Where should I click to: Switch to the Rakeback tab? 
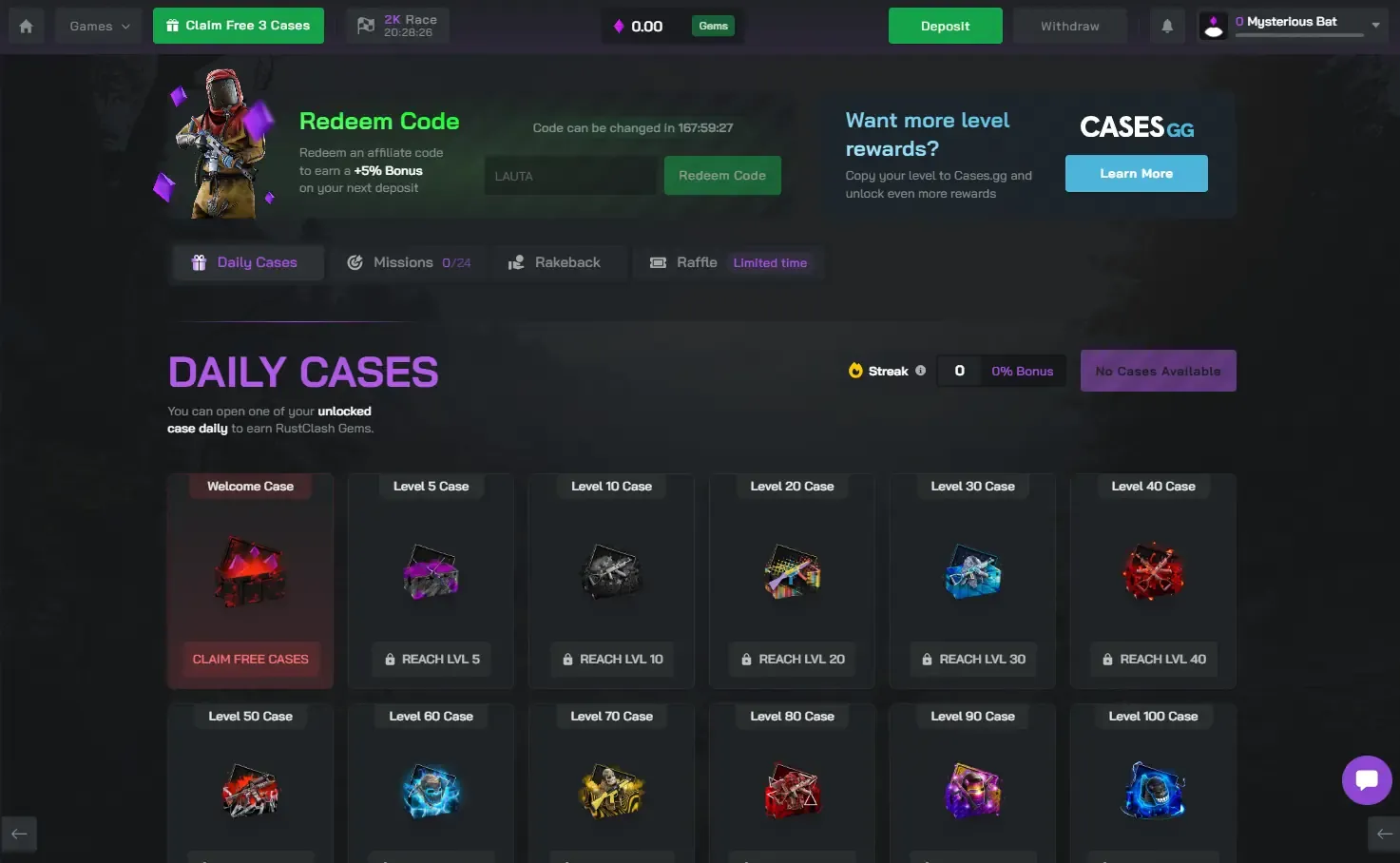(x=555, y=262)
